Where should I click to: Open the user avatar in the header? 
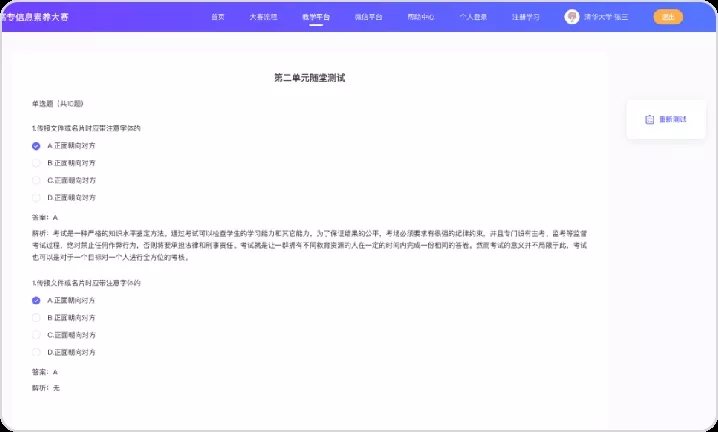click(x=572, y=17)
